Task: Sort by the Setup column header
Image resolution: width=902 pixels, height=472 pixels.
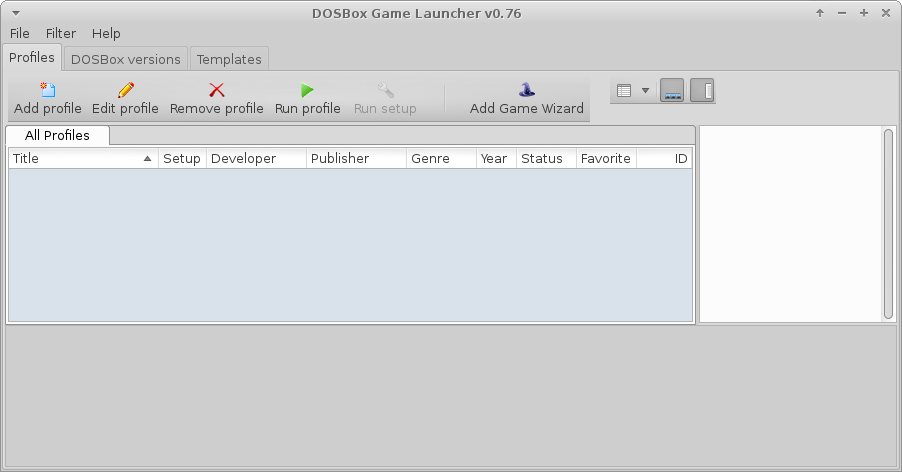Action: (182, 159)
